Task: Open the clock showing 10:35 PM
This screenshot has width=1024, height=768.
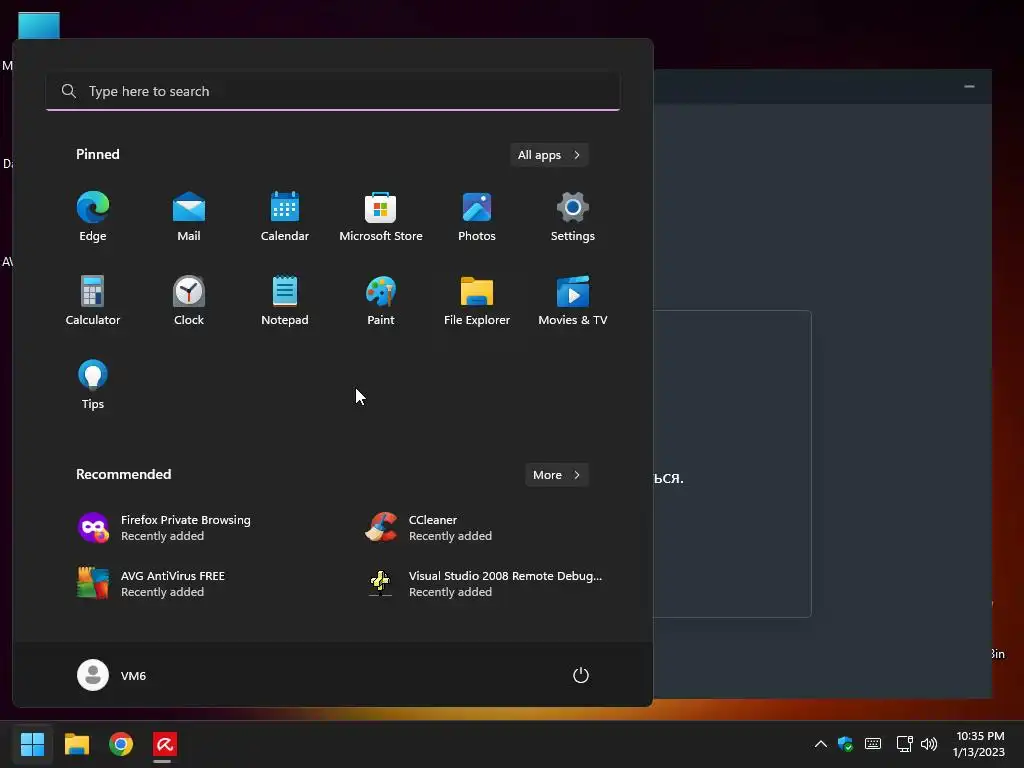Action: coord(978,744)
